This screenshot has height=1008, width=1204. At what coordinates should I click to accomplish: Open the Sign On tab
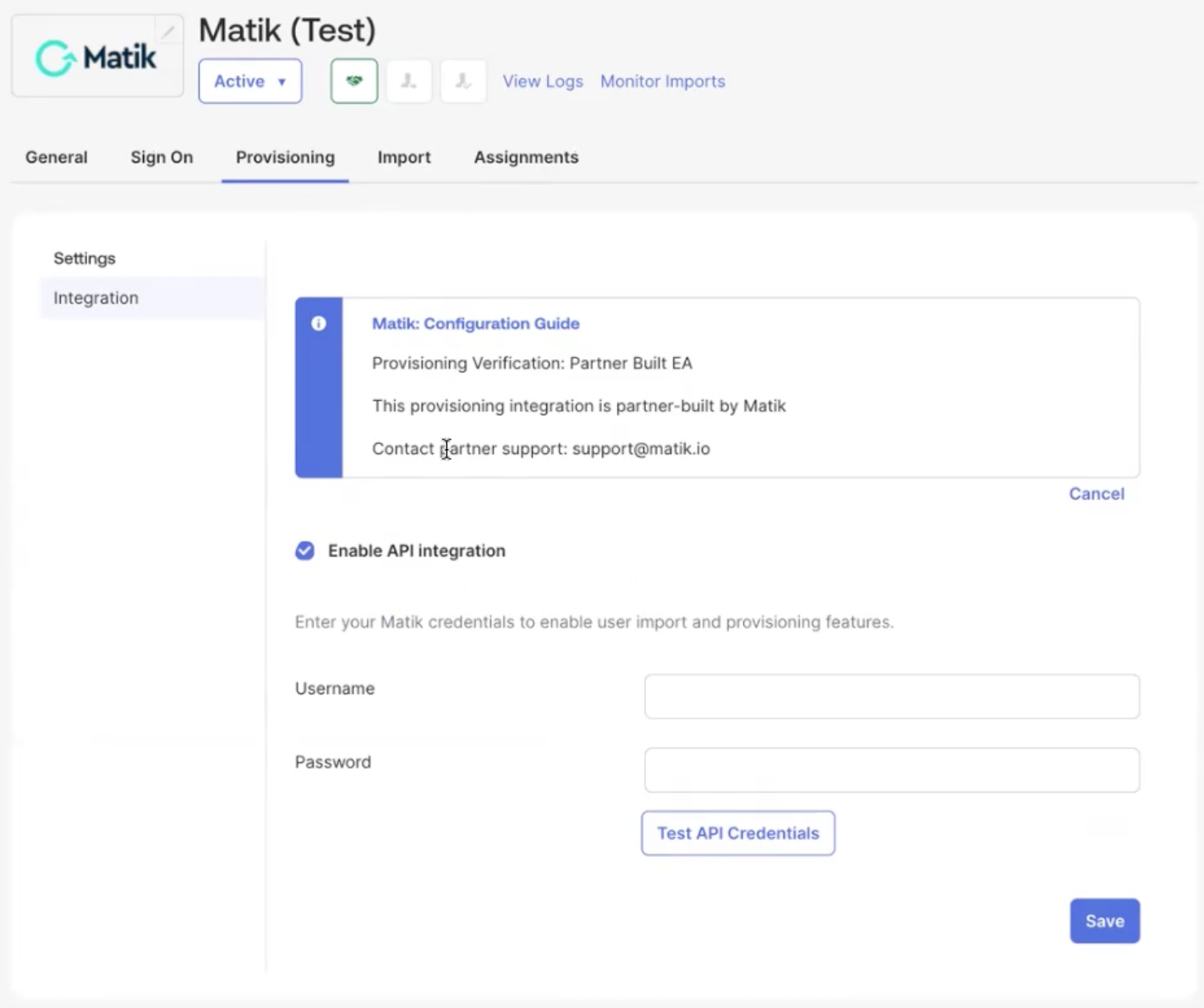click(x=161, y=157)
